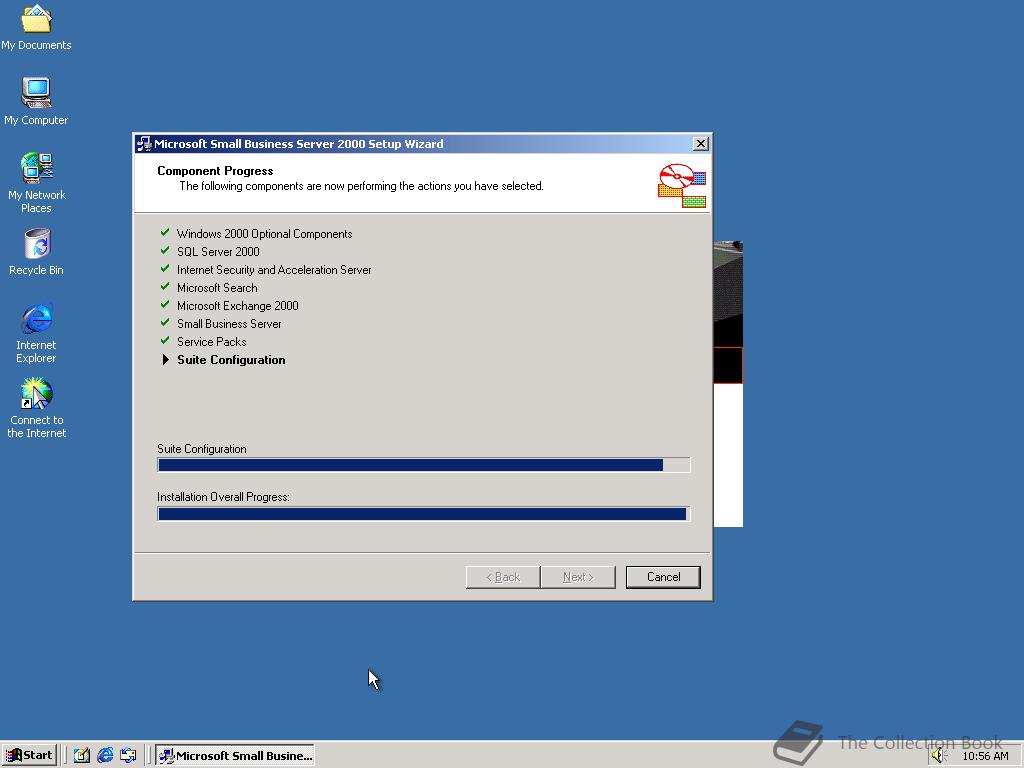Screen dimensions: 1024x768
Task: Click the Suite Configuration progress bar
Action: [x=423, y=465]
